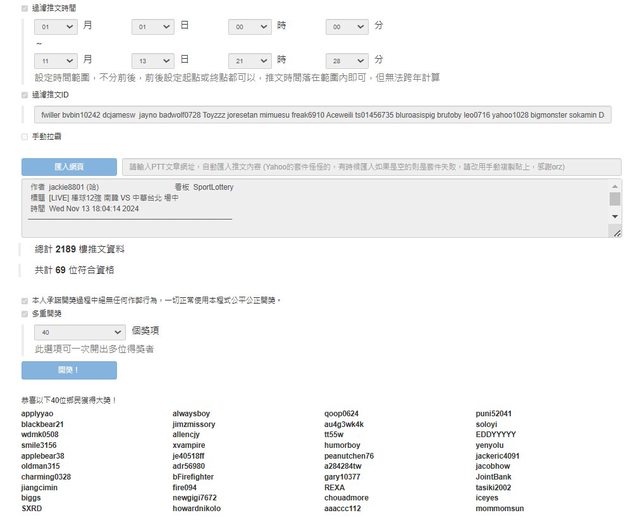
Task: Click the article text area's scroll up arrow
Action: [615, 186]
